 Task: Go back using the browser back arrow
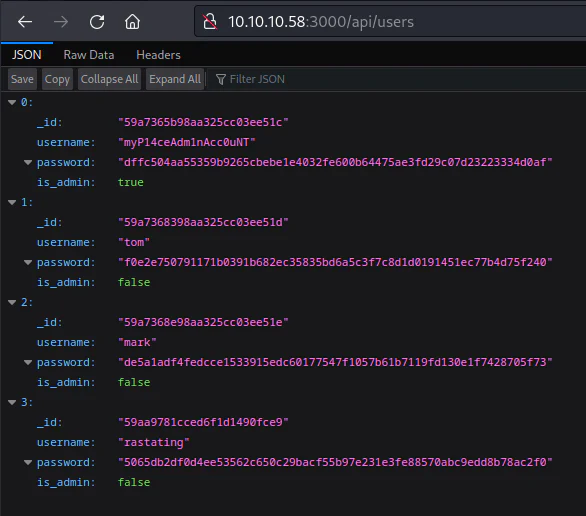25,22
